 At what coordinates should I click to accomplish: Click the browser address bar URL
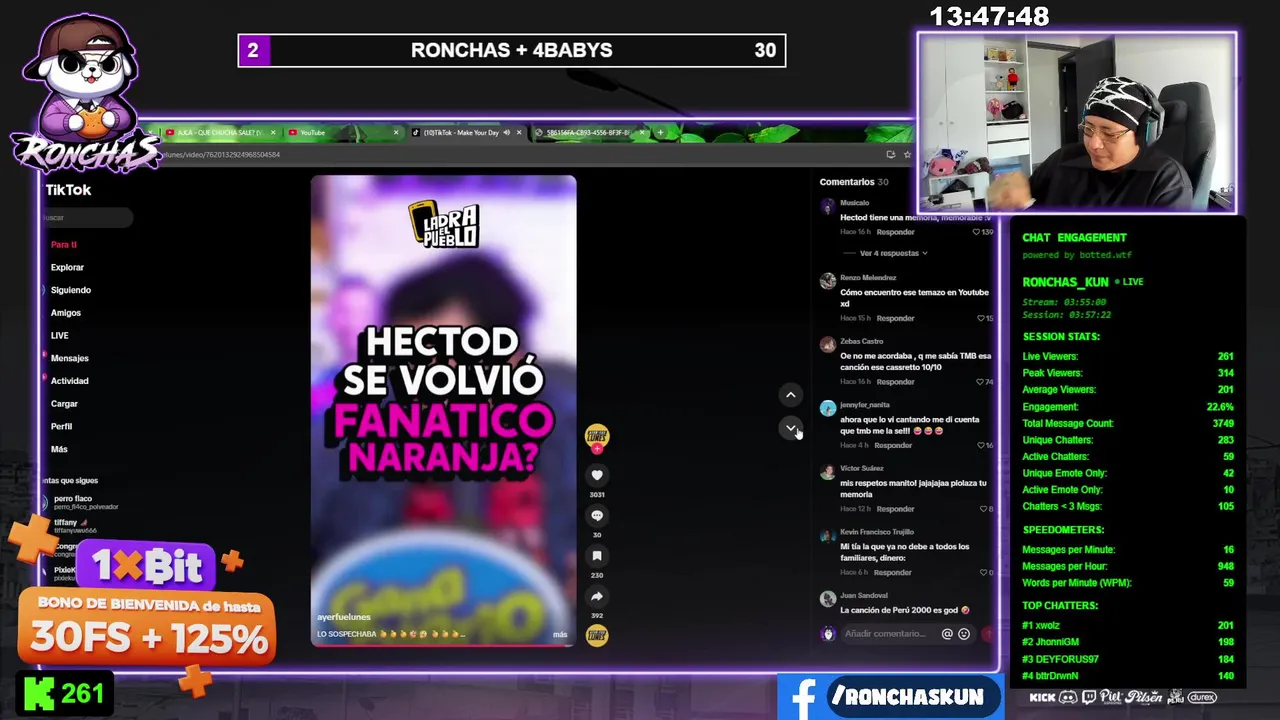pyautogui.click(x=220, y=155)
